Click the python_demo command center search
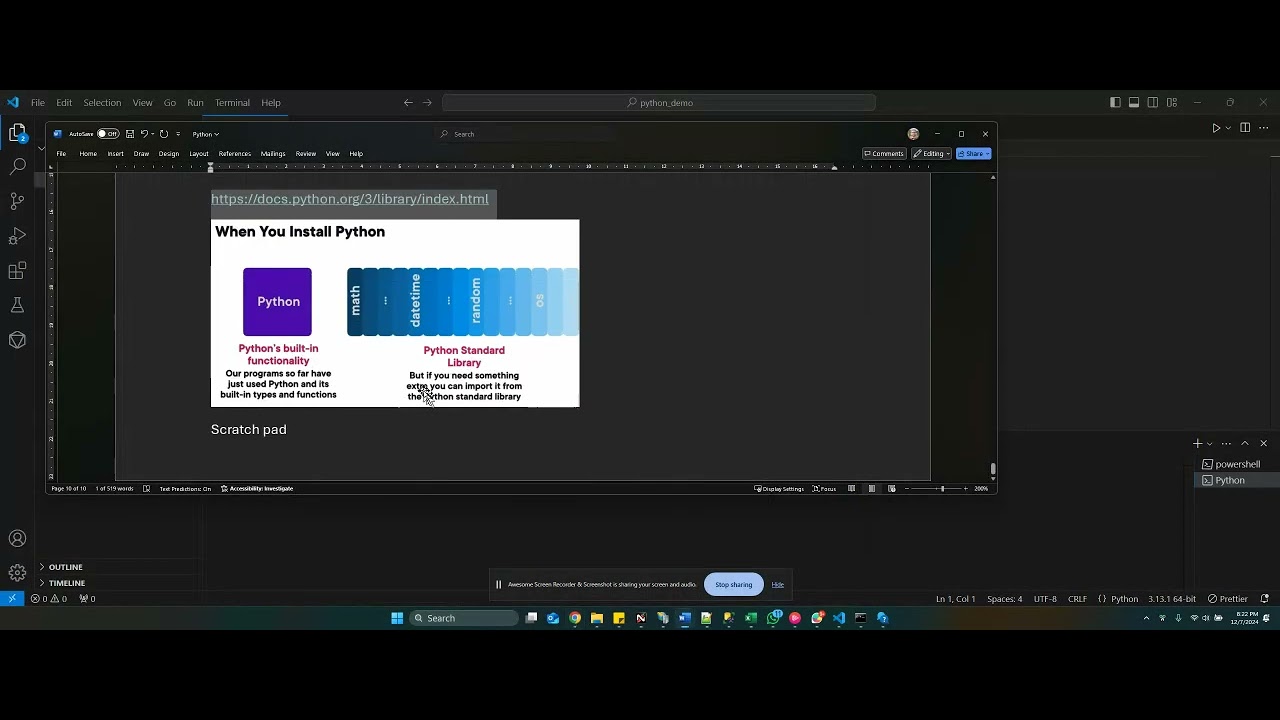Image resolution: width=1280 pixels, height=720 pixels. (x=659, y=102)
